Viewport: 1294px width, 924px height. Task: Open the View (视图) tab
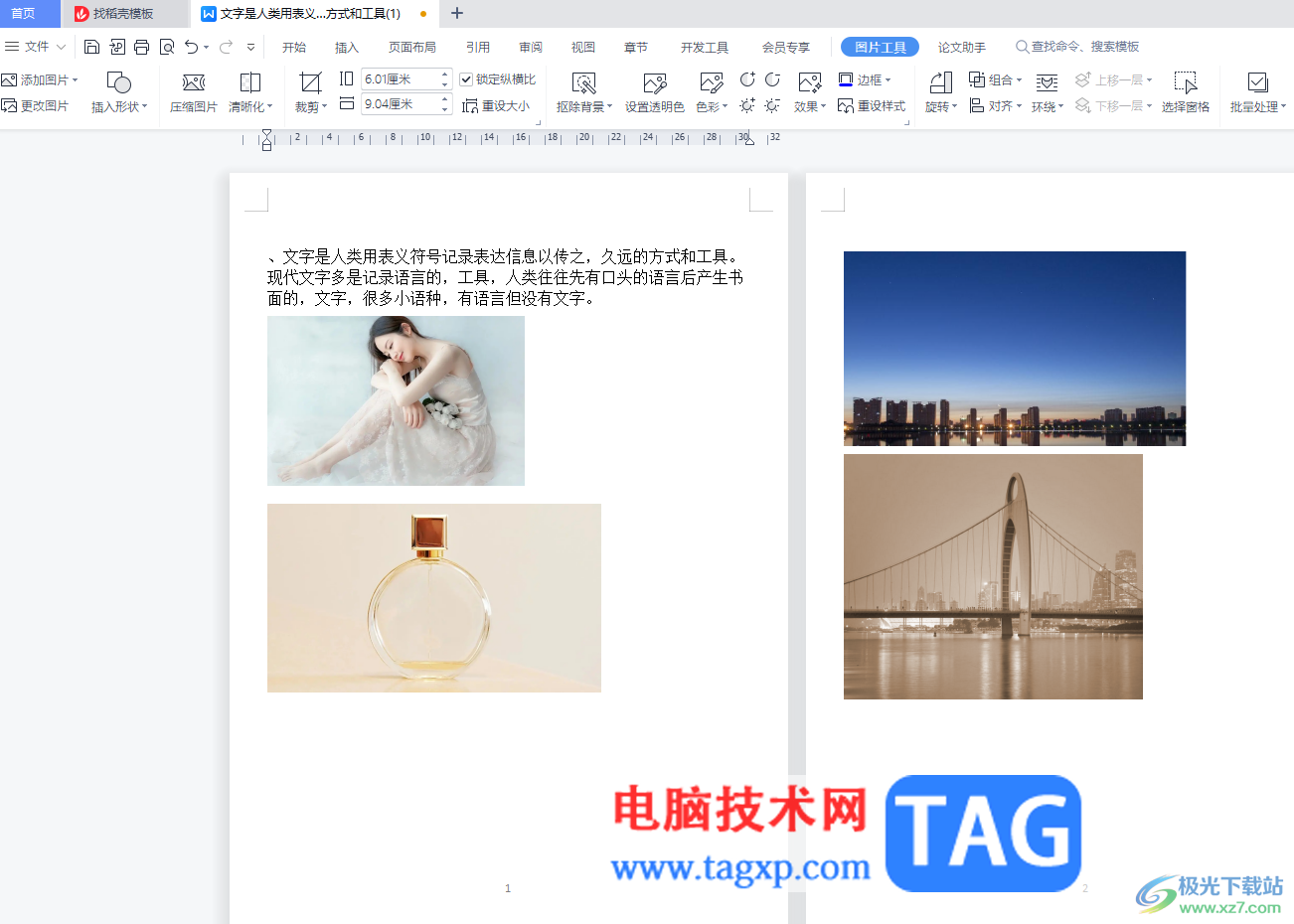pos(583,47)
